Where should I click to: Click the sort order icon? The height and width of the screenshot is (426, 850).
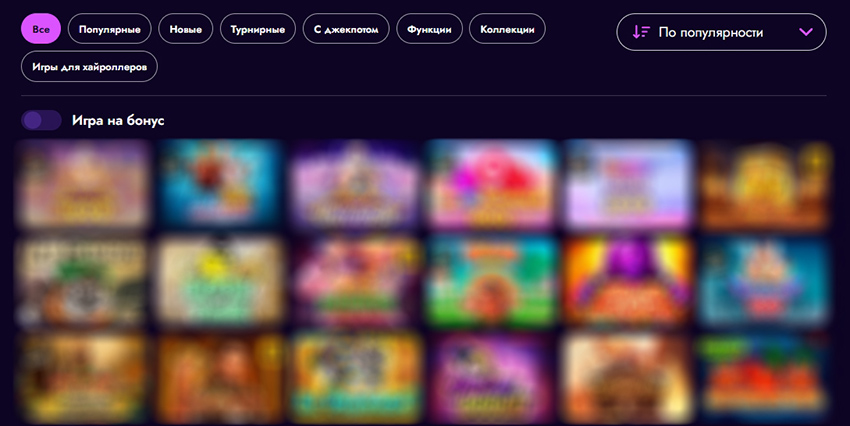[x=641, y=32]
